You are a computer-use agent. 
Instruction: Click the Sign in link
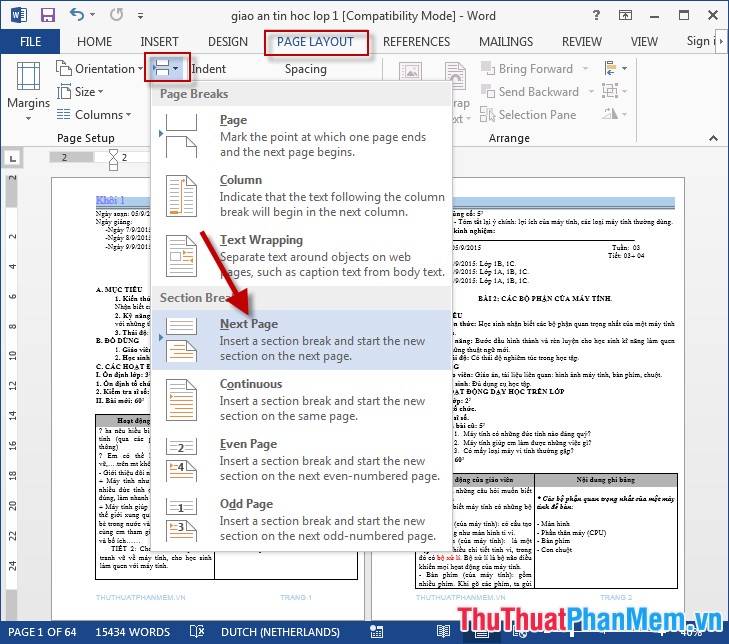[701, 41]
